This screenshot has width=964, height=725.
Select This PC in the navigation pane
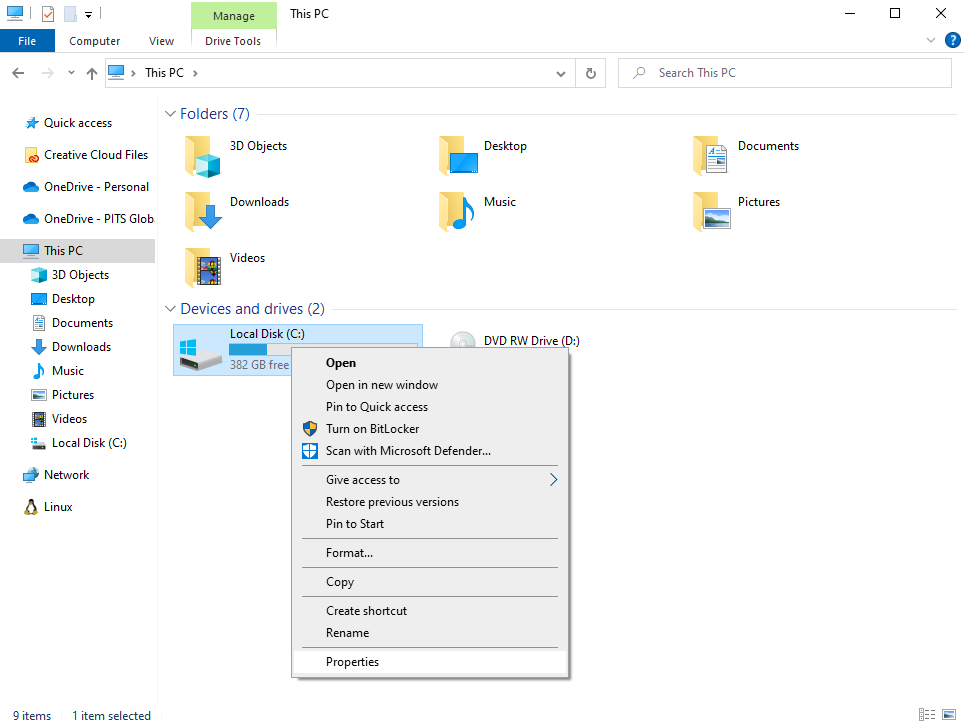(x=77, y=251)
